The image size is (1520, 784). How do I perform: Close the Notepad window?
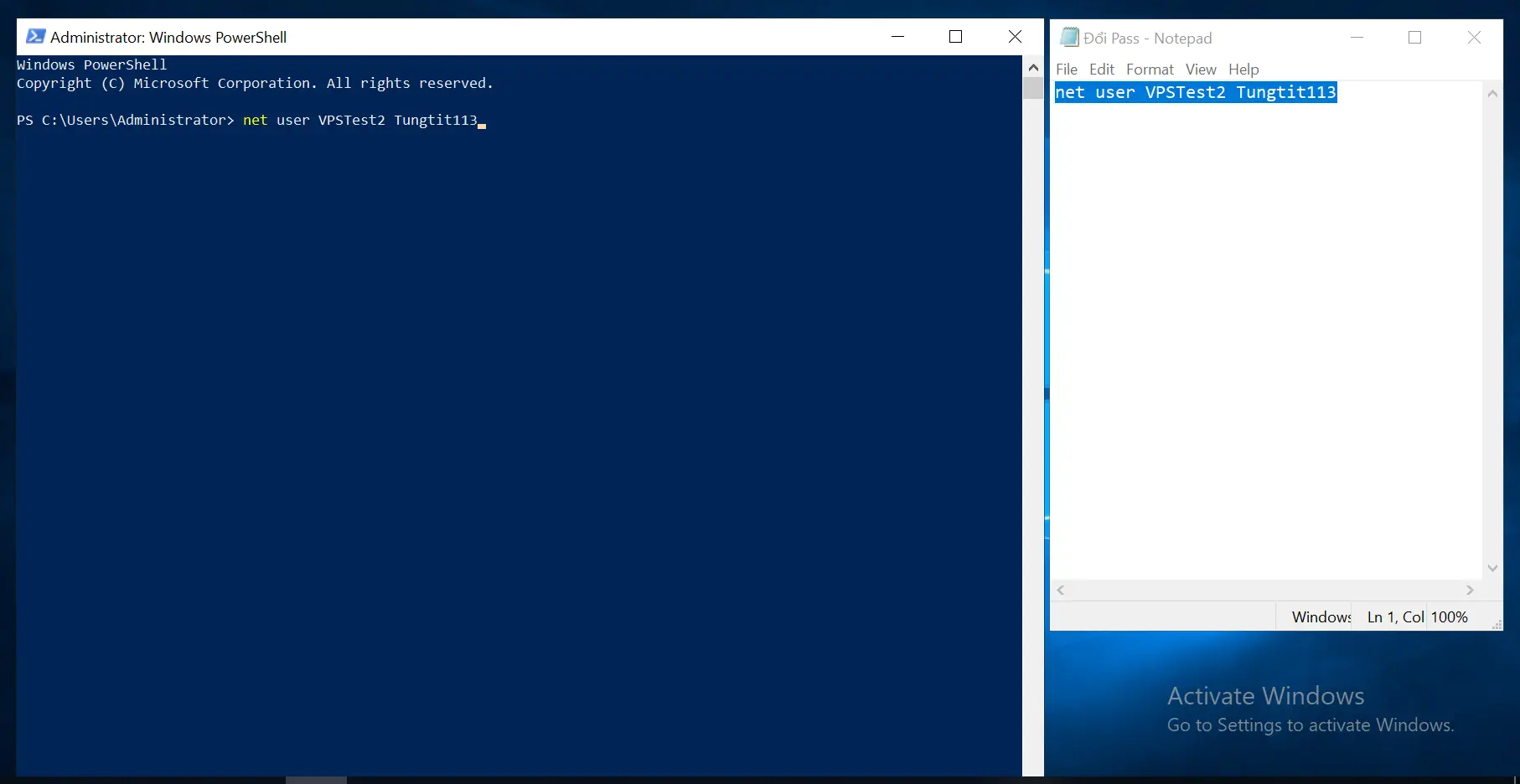(x=1474, y=38)
